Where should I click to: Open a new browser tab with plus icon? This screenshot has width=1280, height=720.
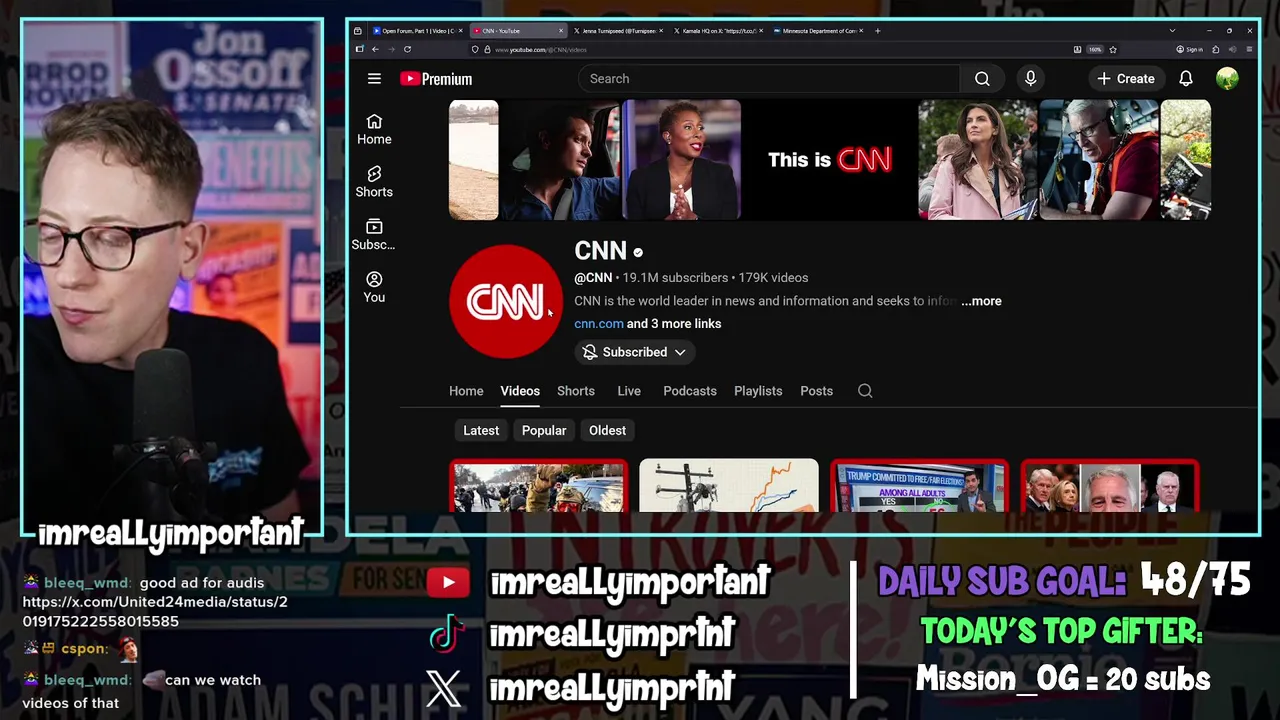(x=877, y=31)
